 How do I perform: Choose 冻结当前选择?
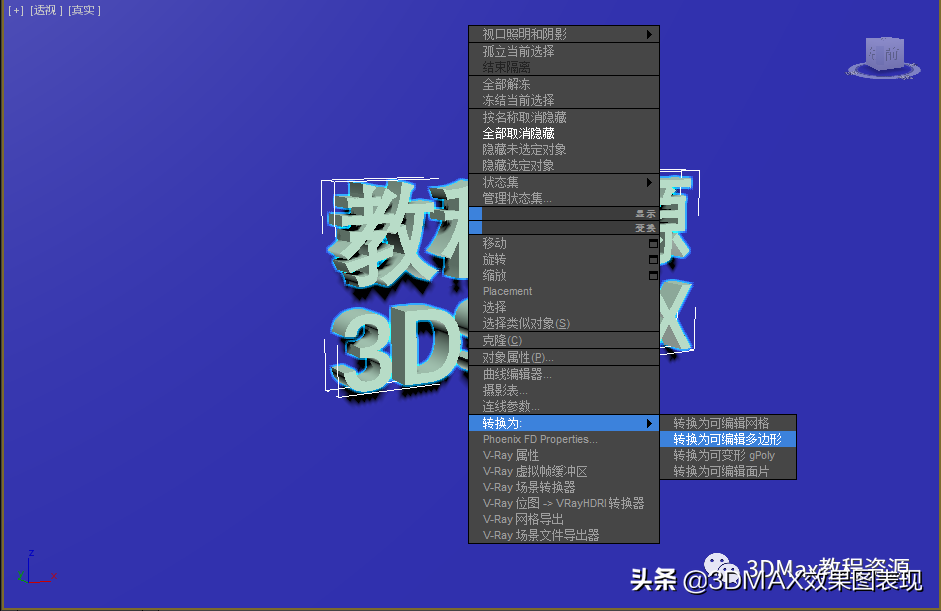(x=564, y=100)
